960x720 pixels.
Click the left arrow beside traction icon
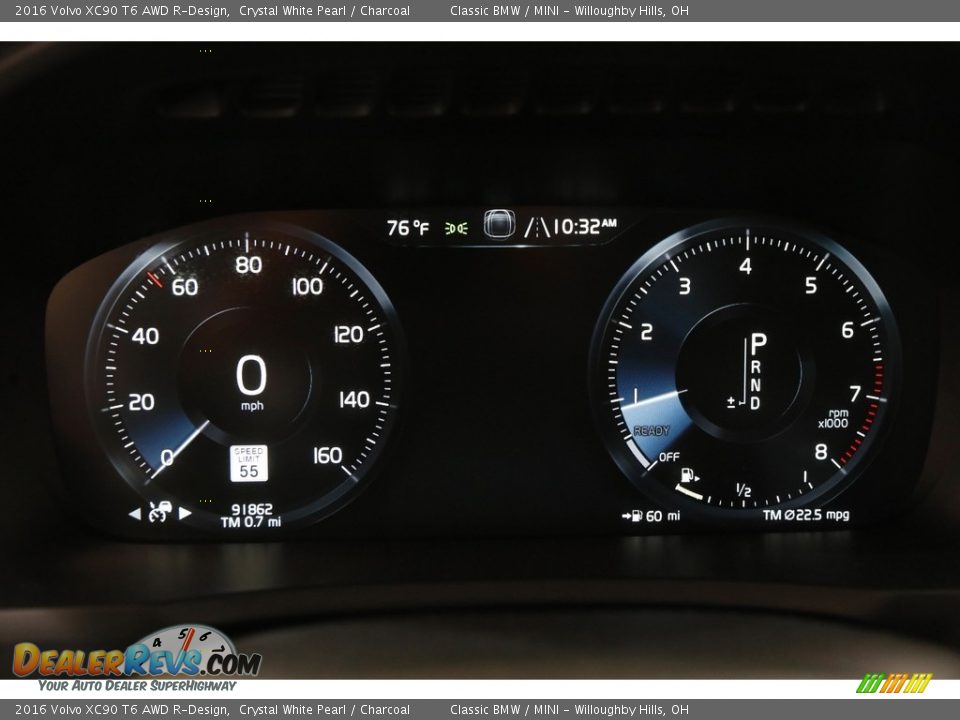(x=135, y=514)
